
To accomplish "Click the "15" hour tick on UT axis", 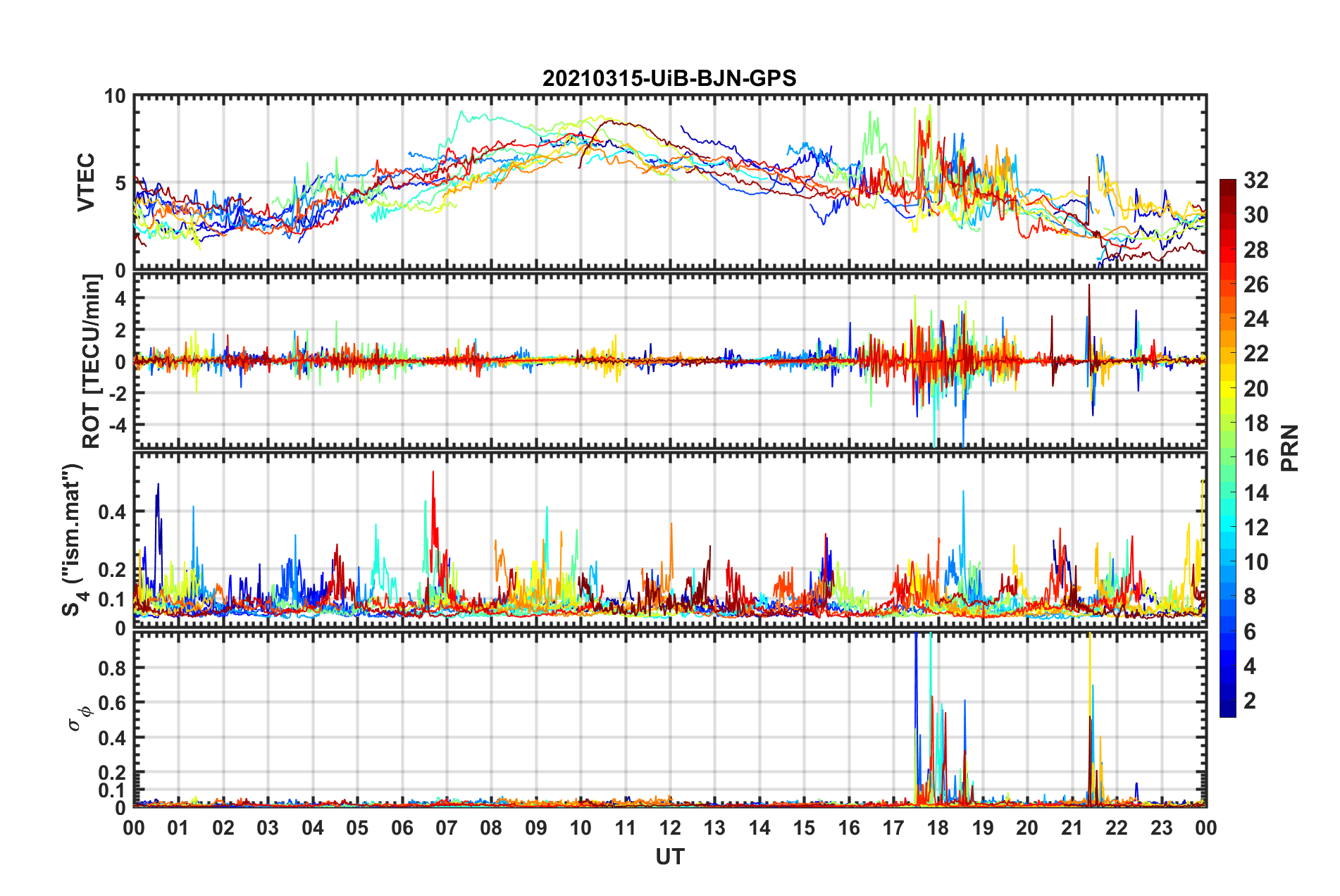I will coord(804,828).
